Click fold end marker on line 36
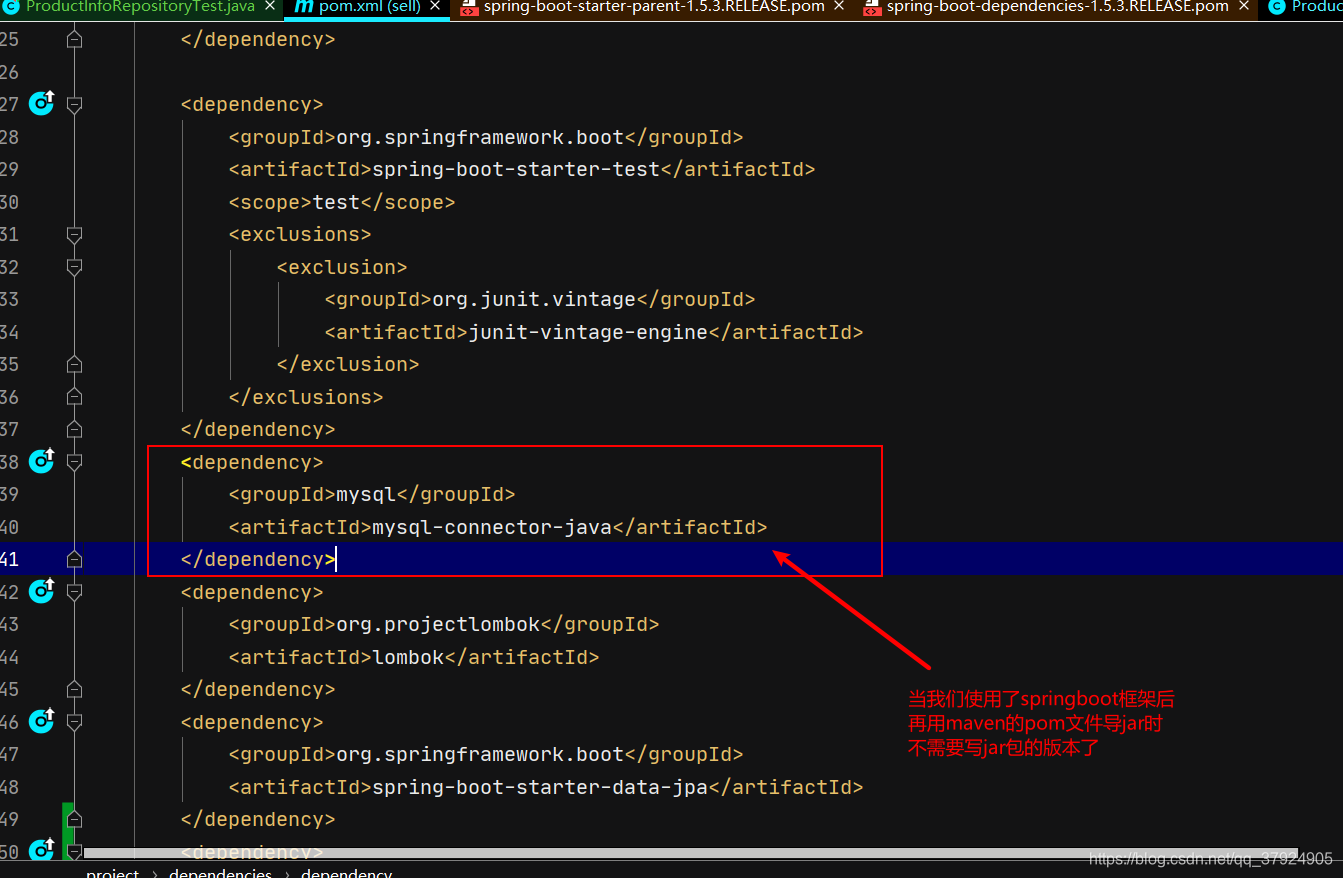 tap(74, 397)
